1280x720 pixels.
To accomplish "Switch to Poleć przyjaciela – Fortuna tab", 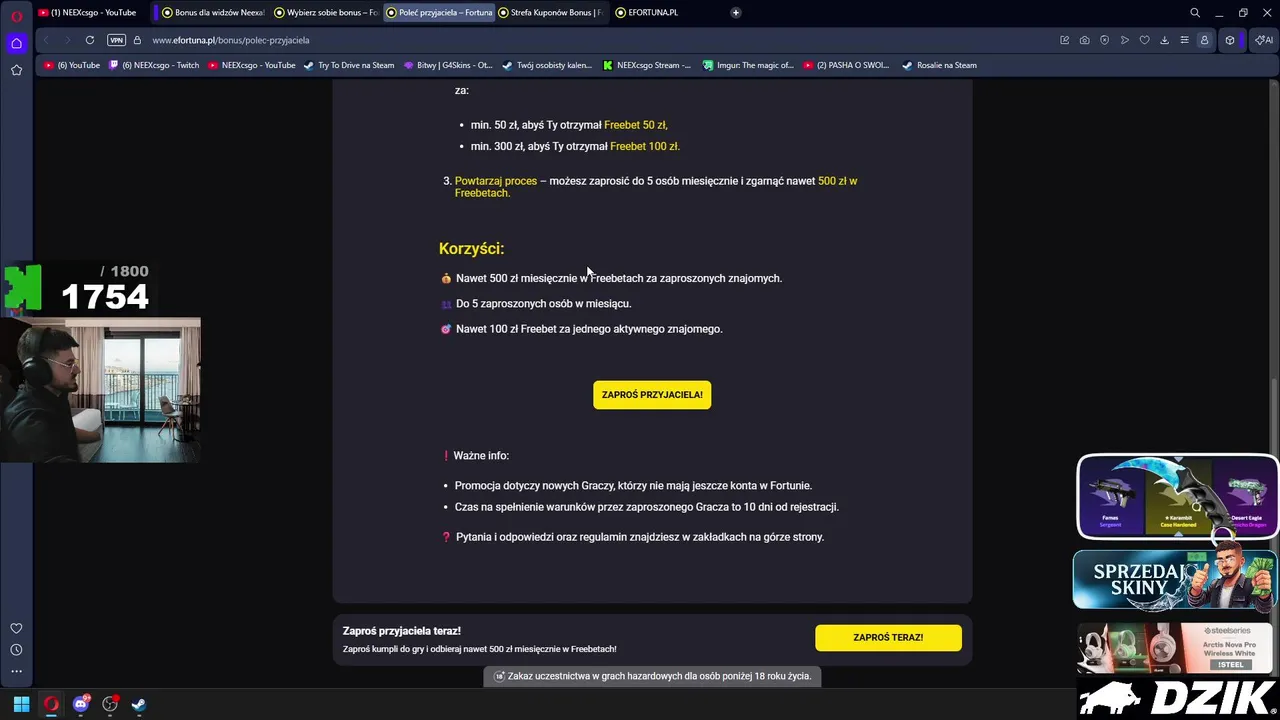I will pos(439,13).
